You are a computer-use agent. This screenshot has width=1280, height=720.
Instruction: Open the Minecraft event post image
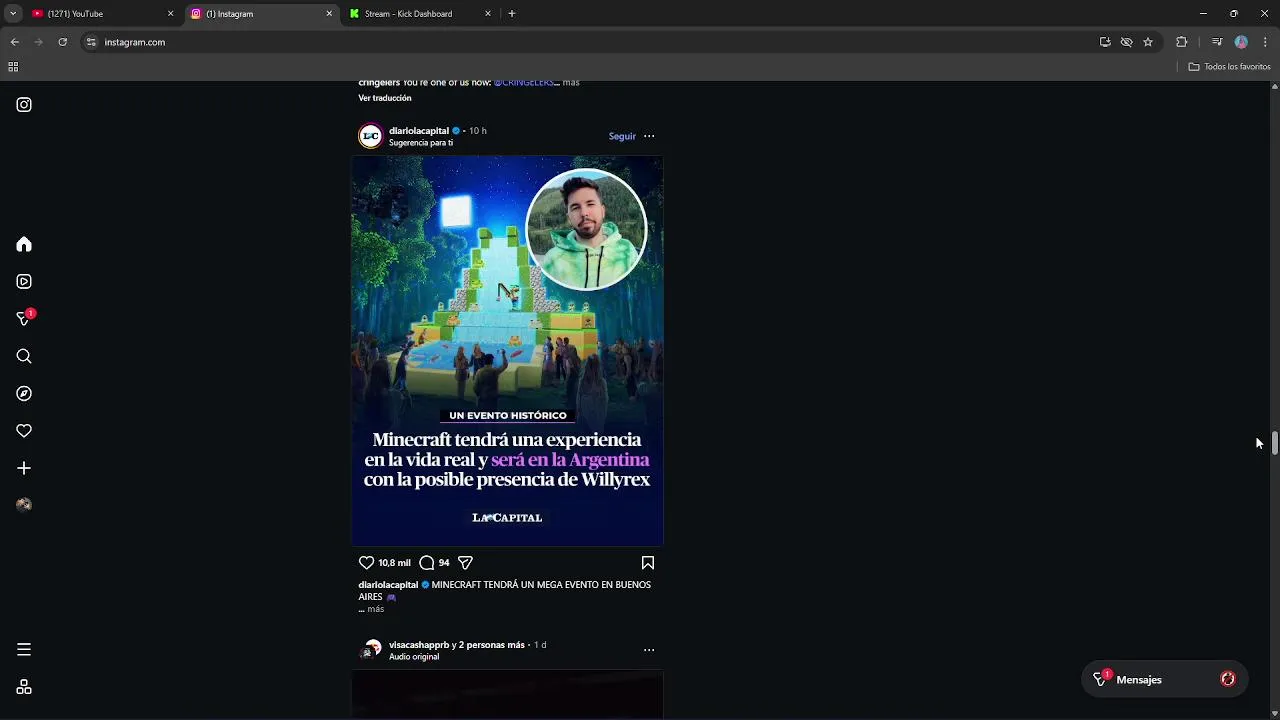(x=507, y=351)
